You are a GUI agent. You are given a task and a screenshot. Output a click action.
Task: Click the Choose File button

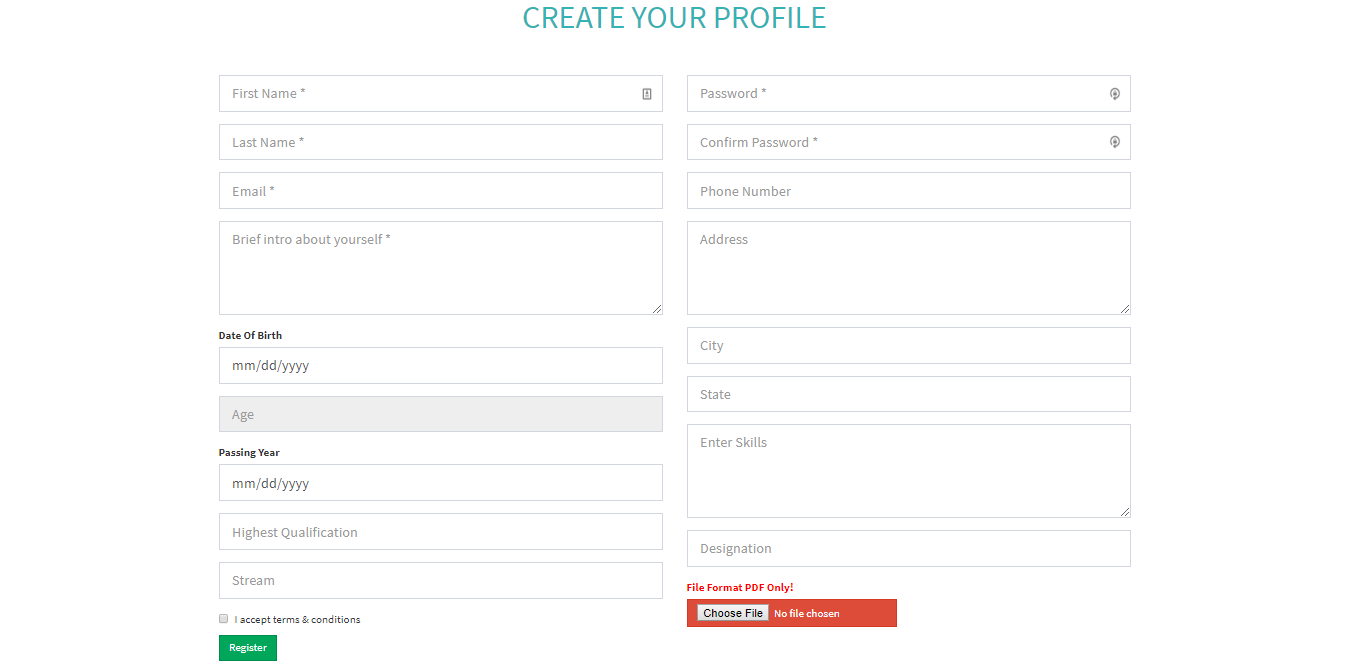click(x=733, y=613)
